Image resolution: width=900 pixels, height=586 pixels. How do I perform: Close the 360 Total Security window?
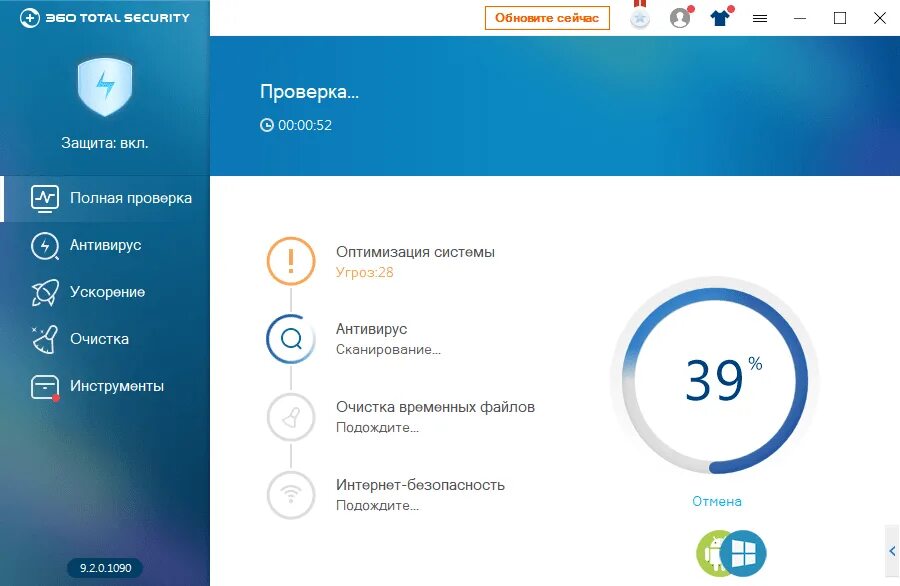[879, 18]
